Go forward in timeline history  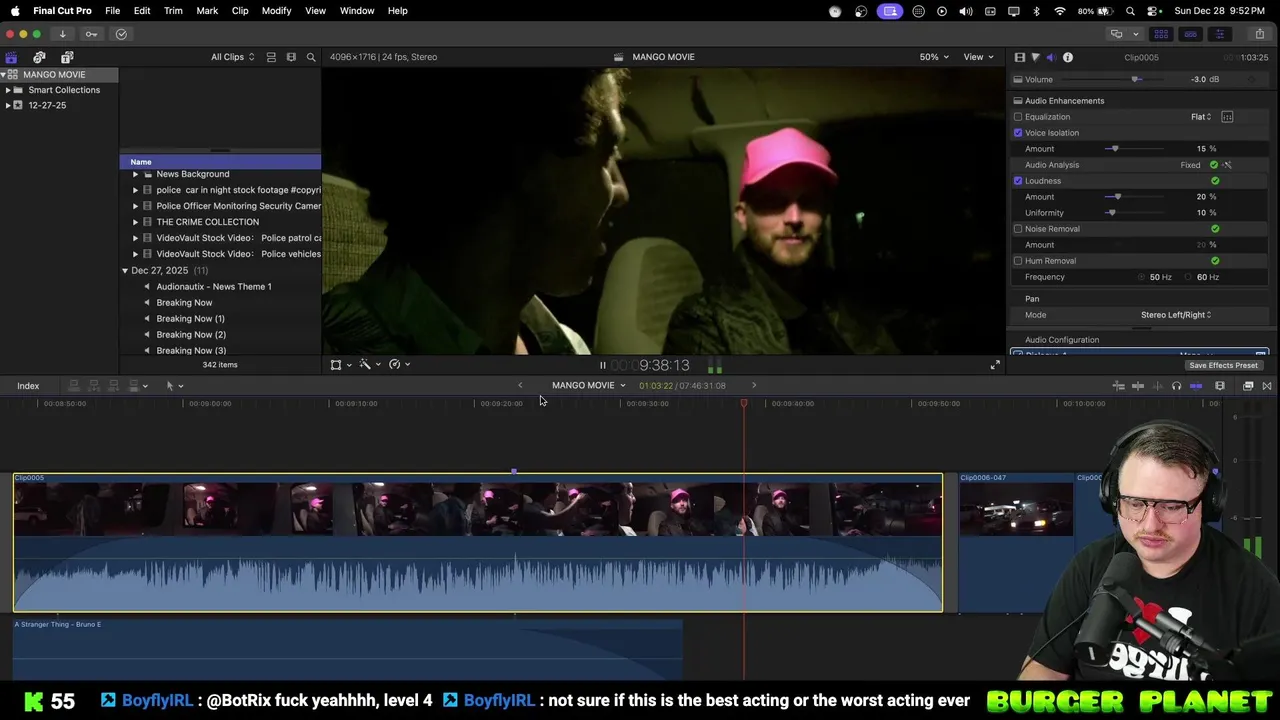[754, 386]
